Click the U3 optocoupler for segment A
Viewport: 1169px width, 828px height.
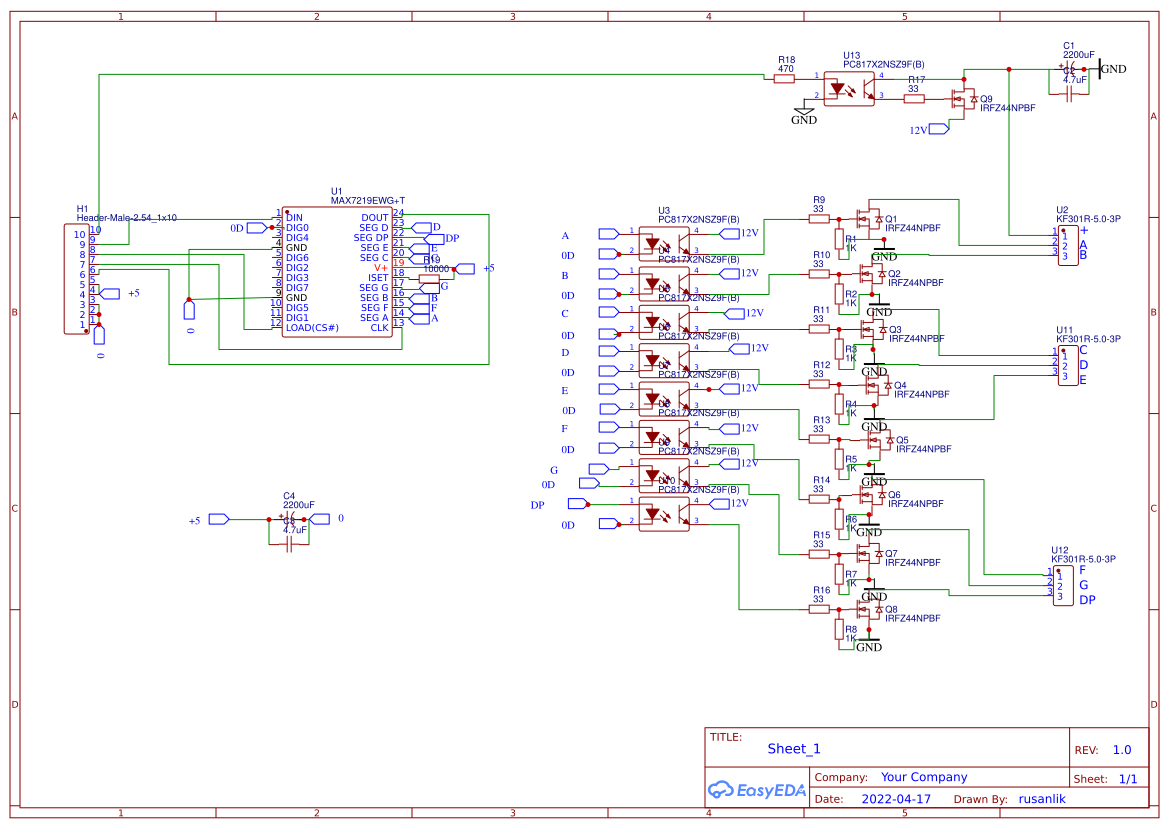[x=664, y=243]
